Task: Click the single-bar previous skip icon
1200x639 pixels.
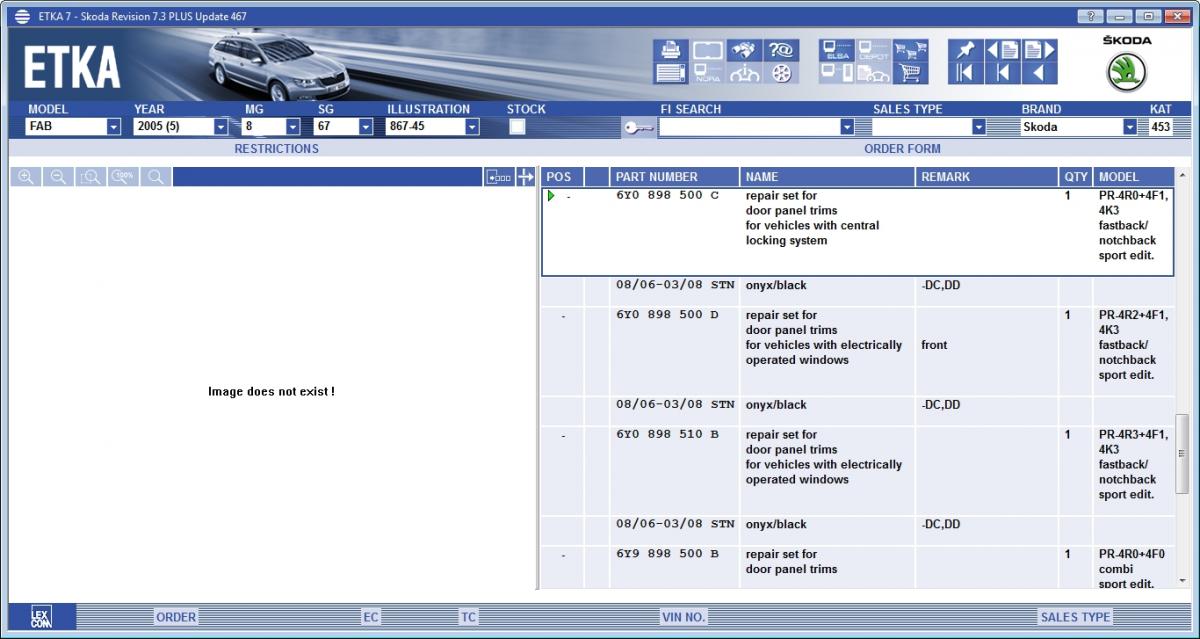Action: coord(1003,73)
